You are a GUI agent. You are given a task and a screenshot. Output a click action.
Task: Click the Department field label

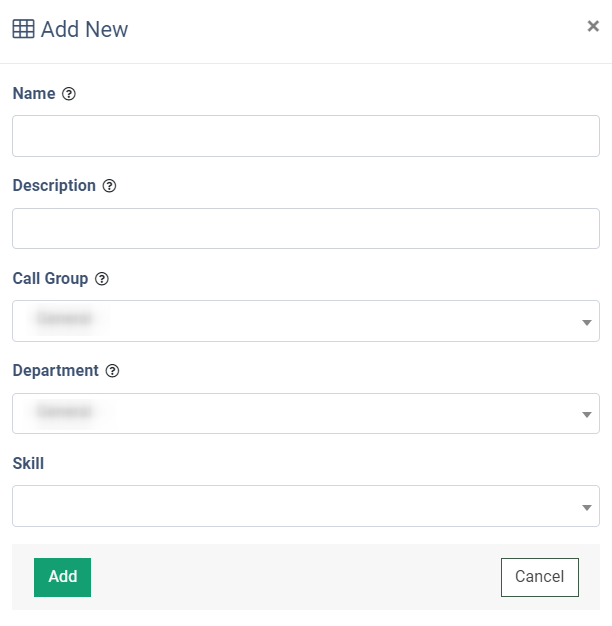tap(55, 371)
